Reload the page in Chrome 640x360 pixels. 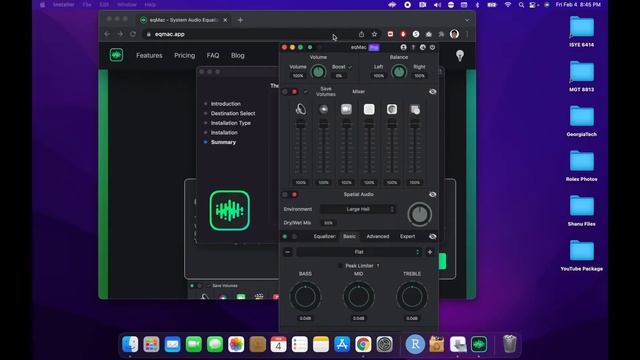133,34
